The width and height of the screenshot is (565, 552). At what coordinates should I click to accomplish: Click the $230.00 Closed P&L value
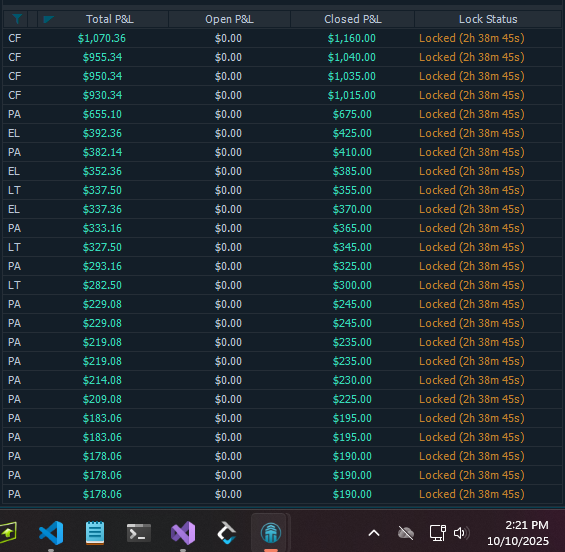[x=352, y=380]
